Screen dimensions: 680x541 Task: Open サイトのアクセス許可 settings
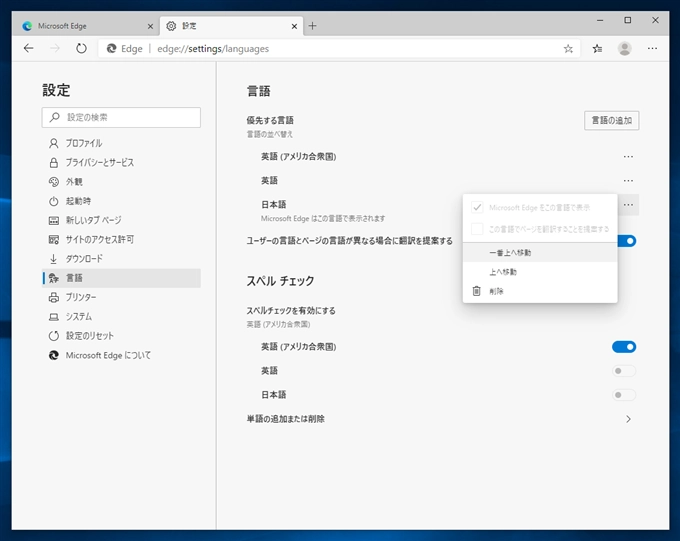pyautogui.click(x=121, y=239)
